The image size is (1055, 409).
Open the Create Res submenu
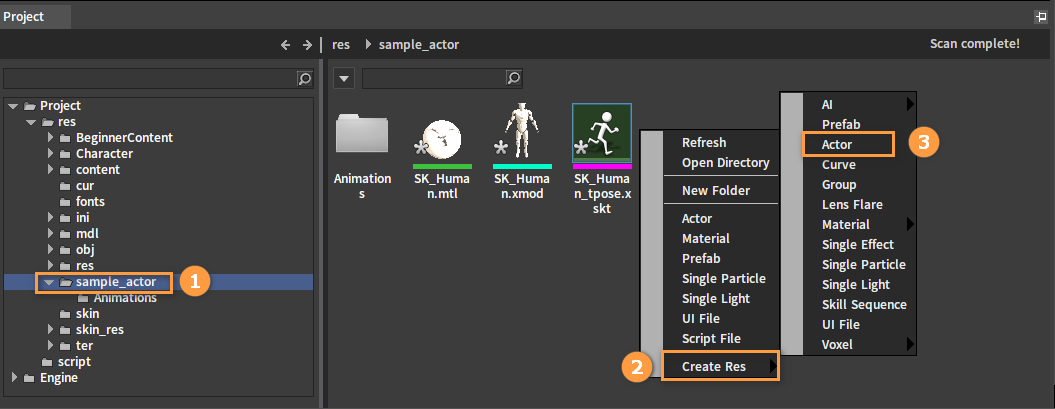[721, 367]
